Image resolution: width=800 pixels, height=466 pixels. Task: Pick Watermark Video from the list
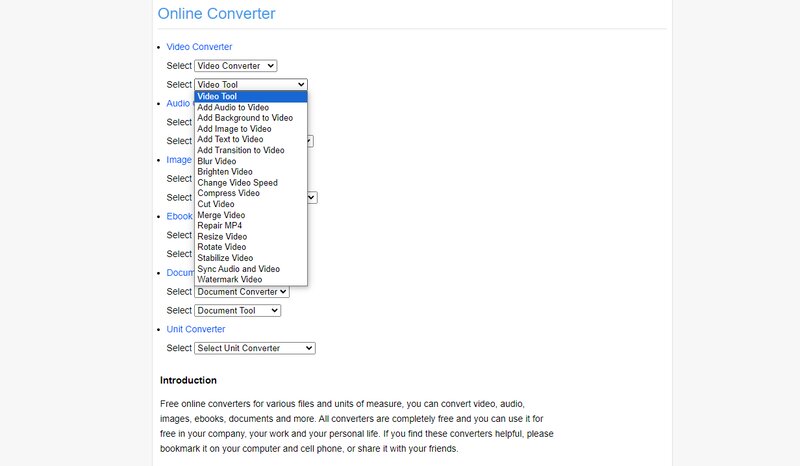coord(251,279)
